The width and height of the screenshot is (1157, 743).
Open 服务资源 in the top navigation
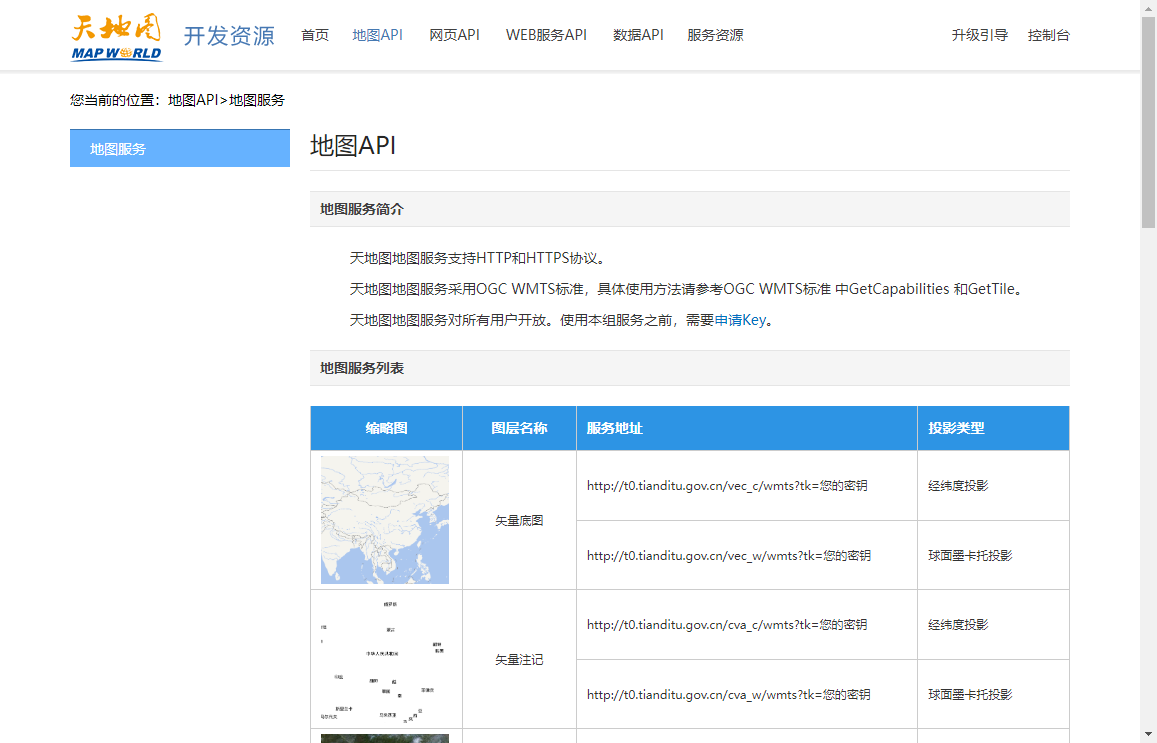[x=715, y=35]
